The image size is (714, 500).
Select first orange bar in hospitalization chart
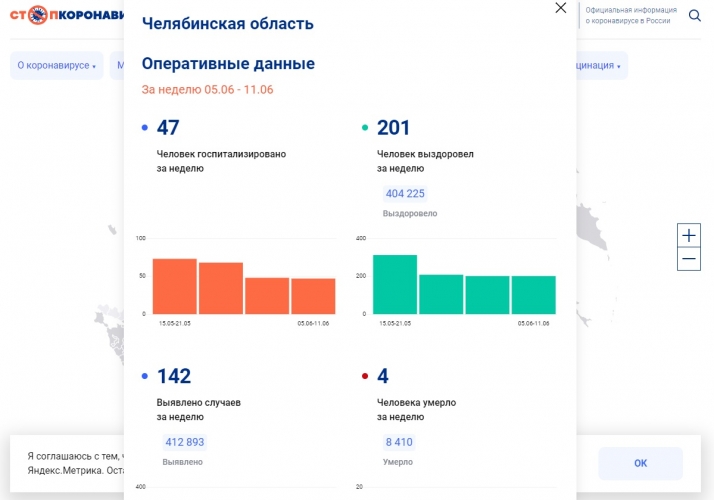(174, 286)
